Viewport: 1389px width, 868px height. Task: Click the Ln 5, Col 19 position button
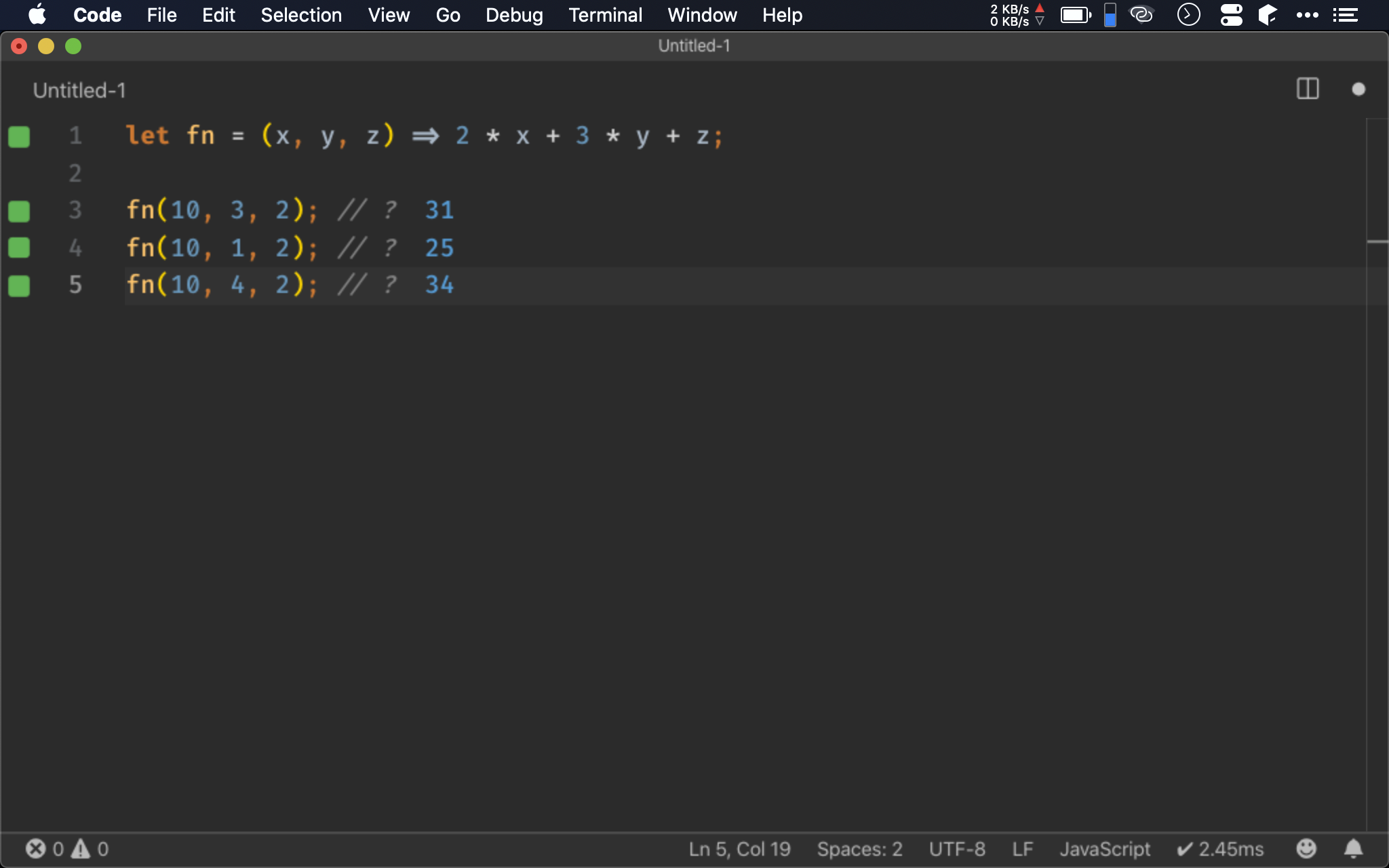pyautogui.click(x=739, y=848)
